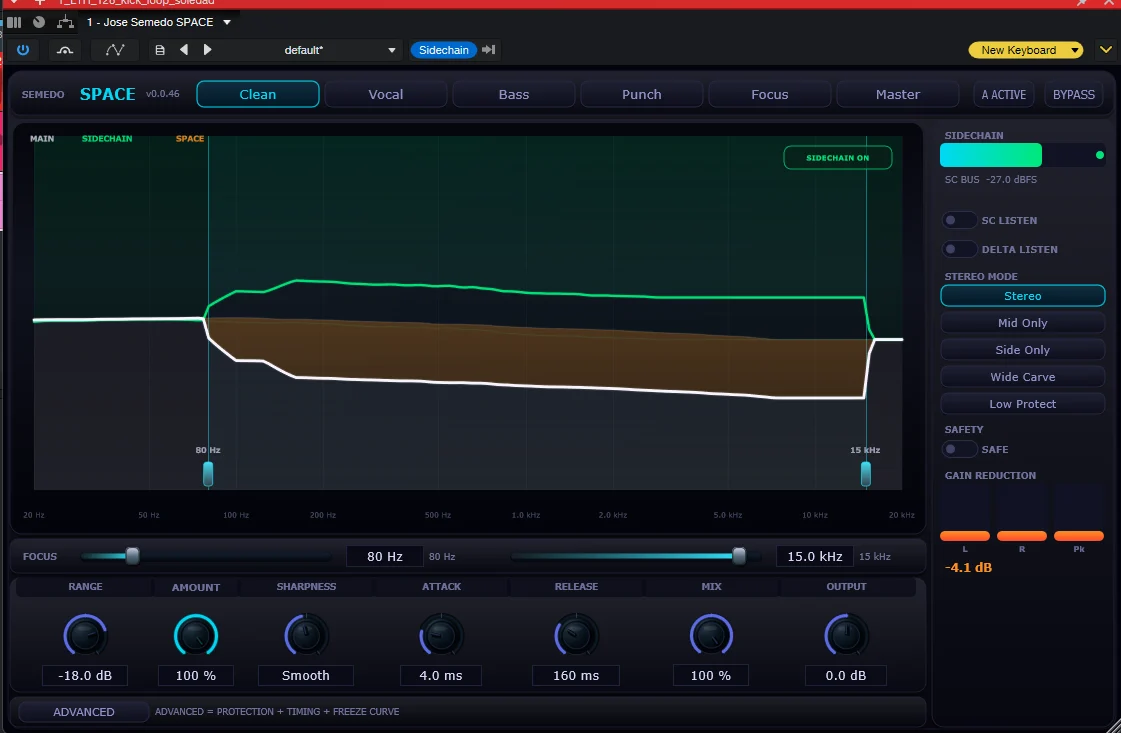Go to previous preset arrow
Viewport: 1121px width, 733px height.
(184, 50)
